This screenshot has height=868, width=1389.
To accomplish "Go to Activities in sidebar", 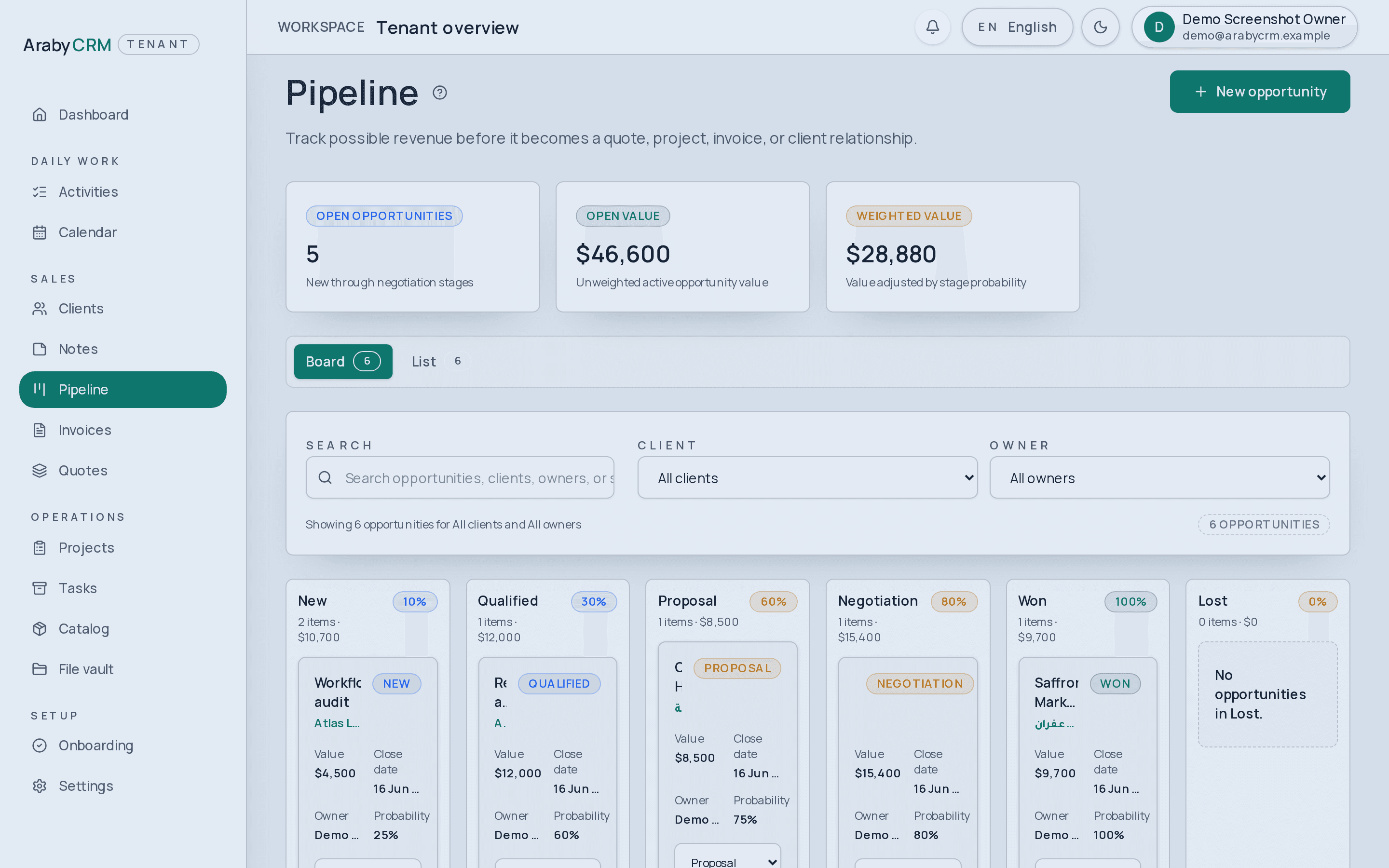I will click(123, 192).
